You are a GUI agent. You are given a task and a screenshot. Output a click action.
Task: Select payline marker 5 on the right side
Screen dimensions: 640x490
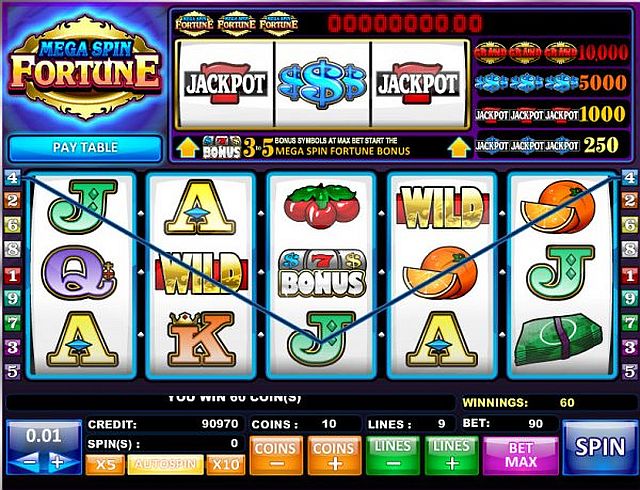pos(630,372)
